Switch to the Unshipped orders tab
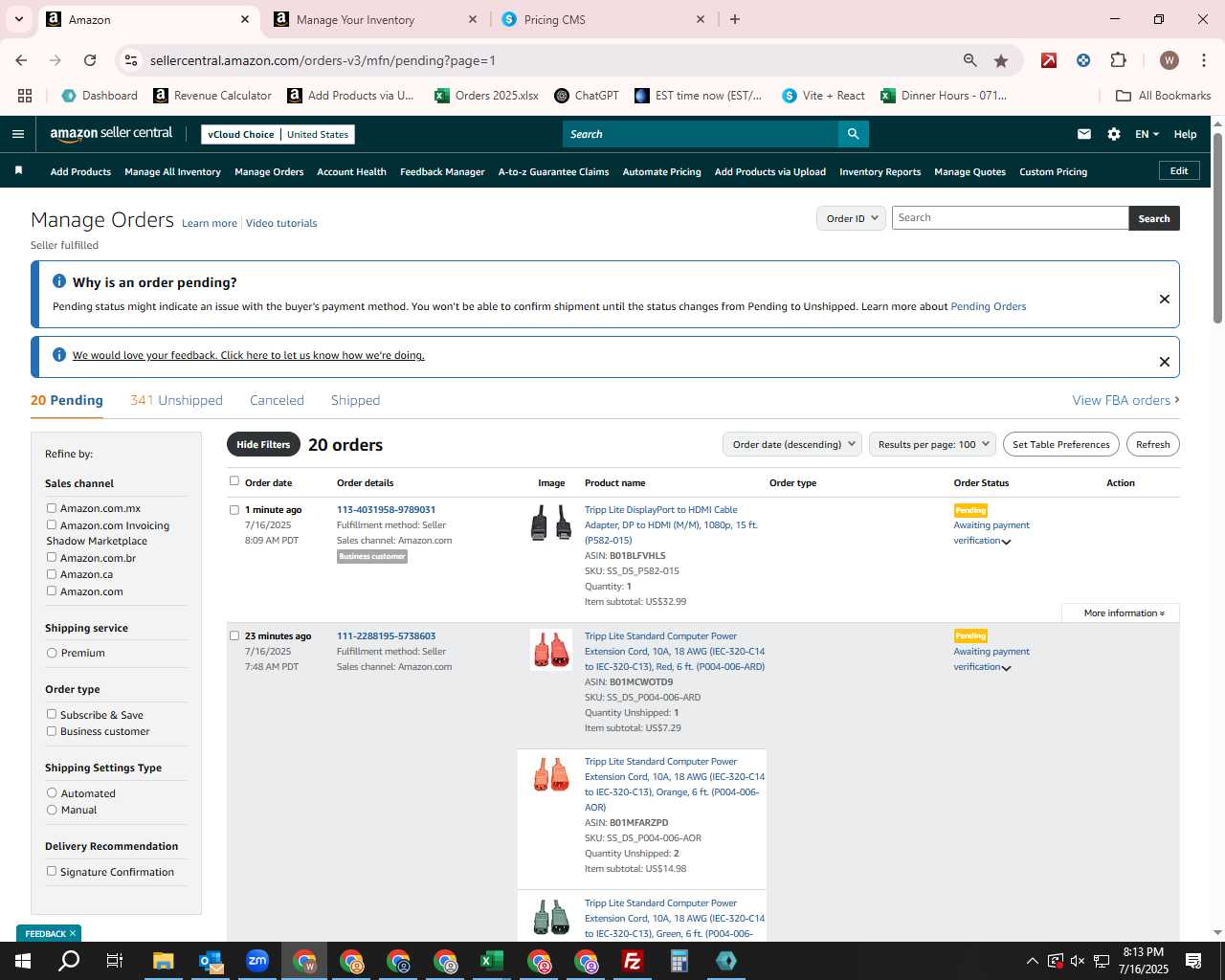The width and height of the screenshot is (1225, 980). coord(176,400)
